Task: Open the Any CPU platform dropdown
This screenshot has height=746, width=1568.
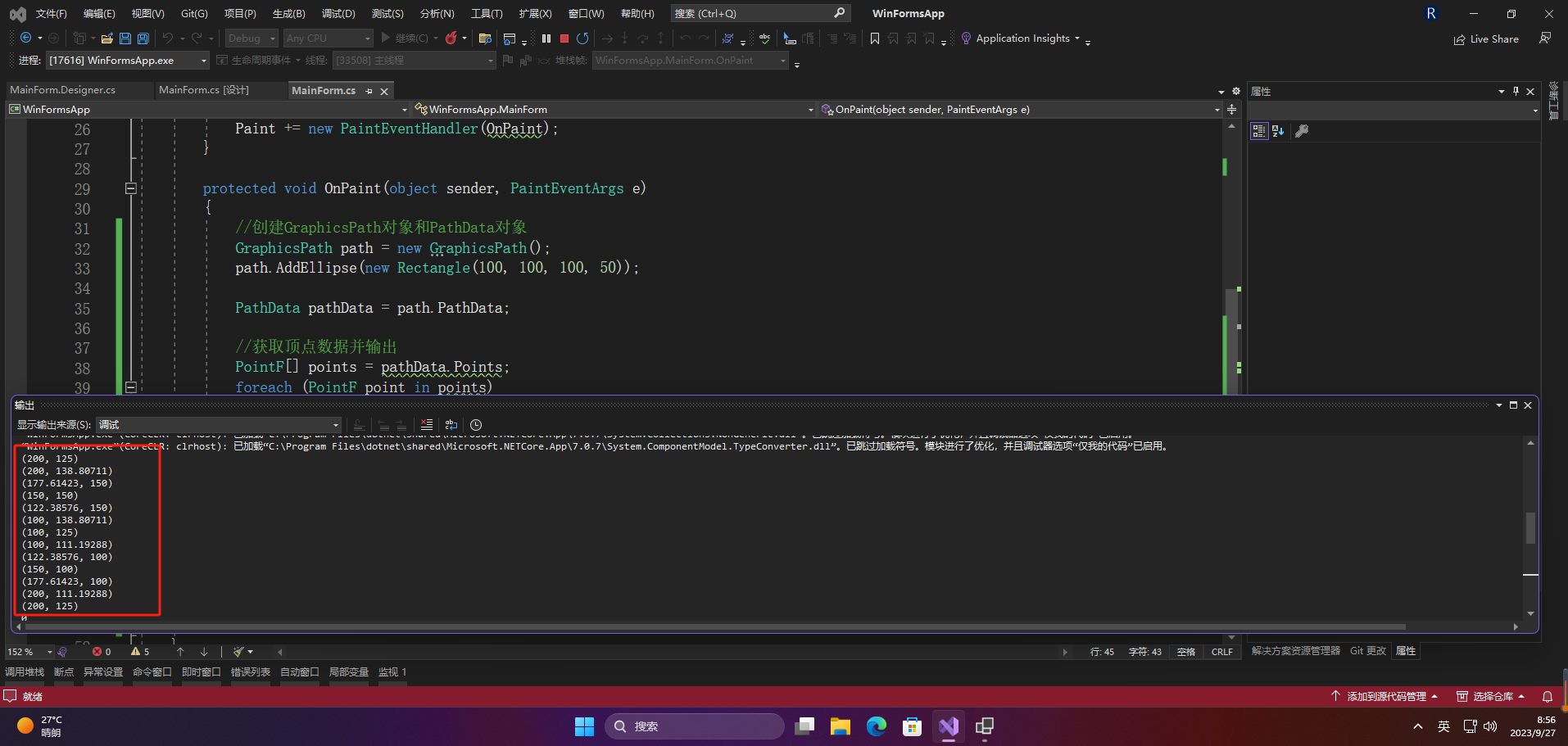Action: (x=329, y=38)
